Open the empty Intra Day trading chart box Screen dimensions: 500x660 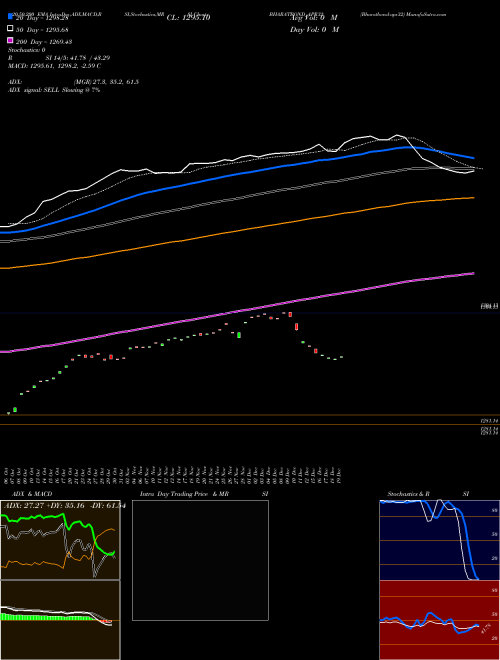coord(200,560)
